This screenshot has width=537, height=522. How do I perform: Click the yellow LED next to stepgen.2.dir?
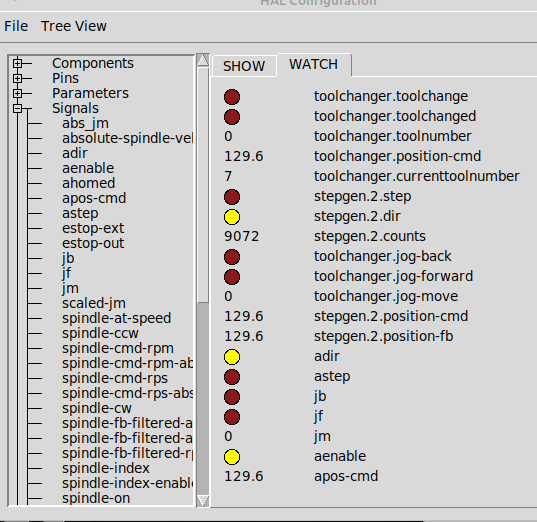pos(232,217)
